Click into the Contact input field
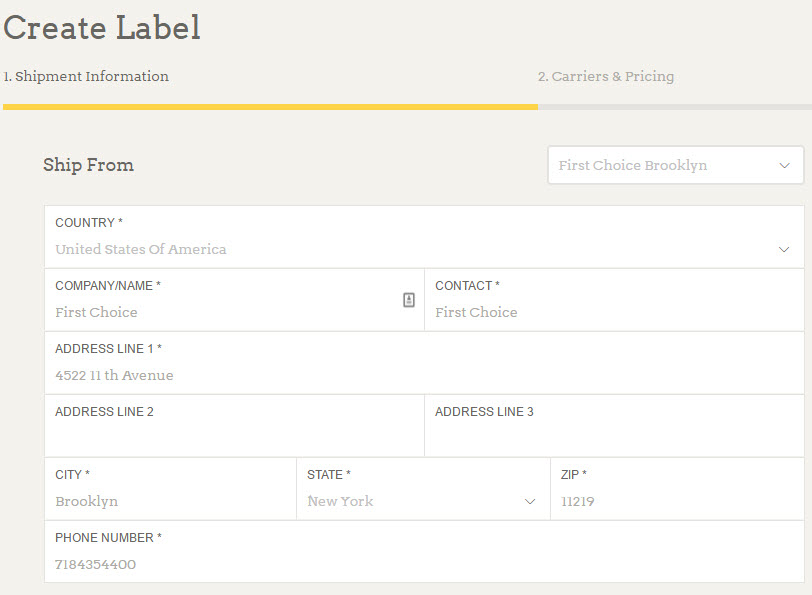812x595 pixels. pos(615,312)
